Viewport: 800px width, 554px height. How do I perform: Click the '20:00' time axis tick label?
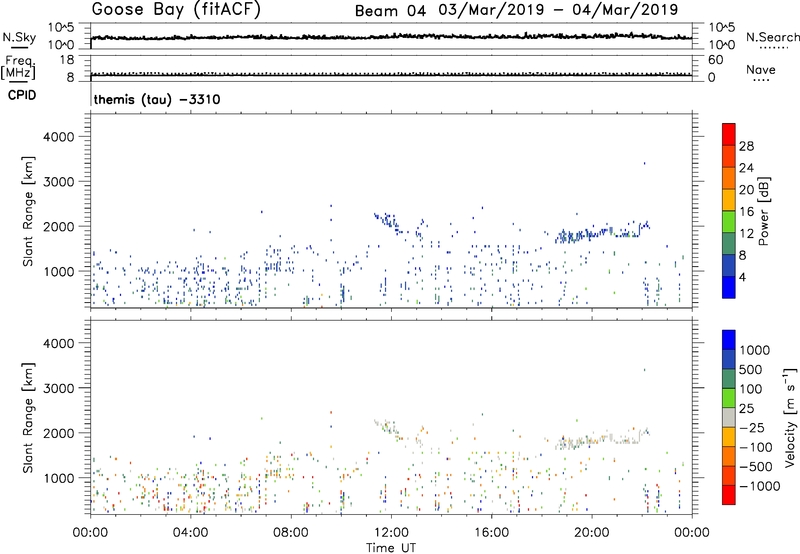click(592, 533)
